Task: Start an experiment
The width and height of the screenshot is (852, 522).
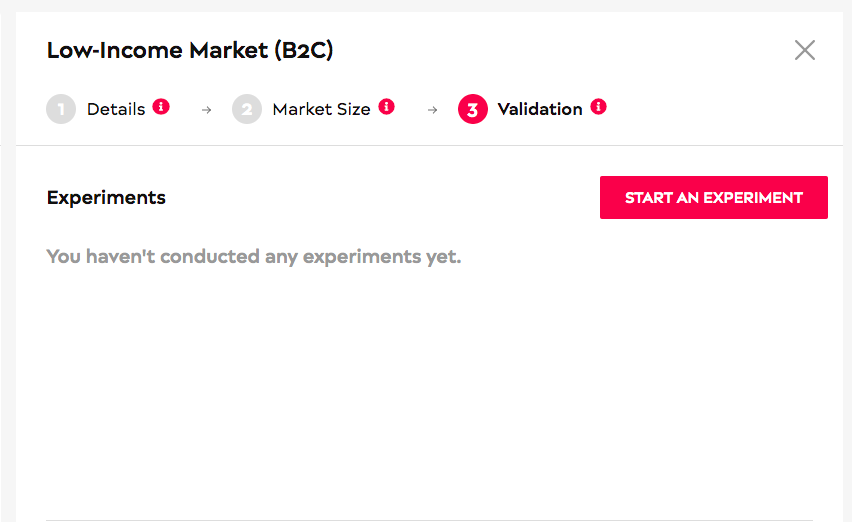Action: point(713,197)
